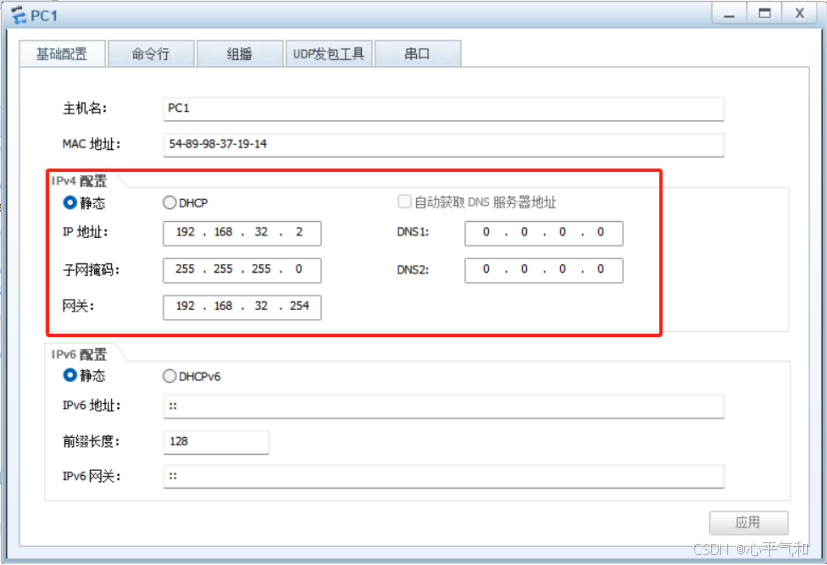Close the PC1 window
The image size is (827, 565).
tap(800, 13)
